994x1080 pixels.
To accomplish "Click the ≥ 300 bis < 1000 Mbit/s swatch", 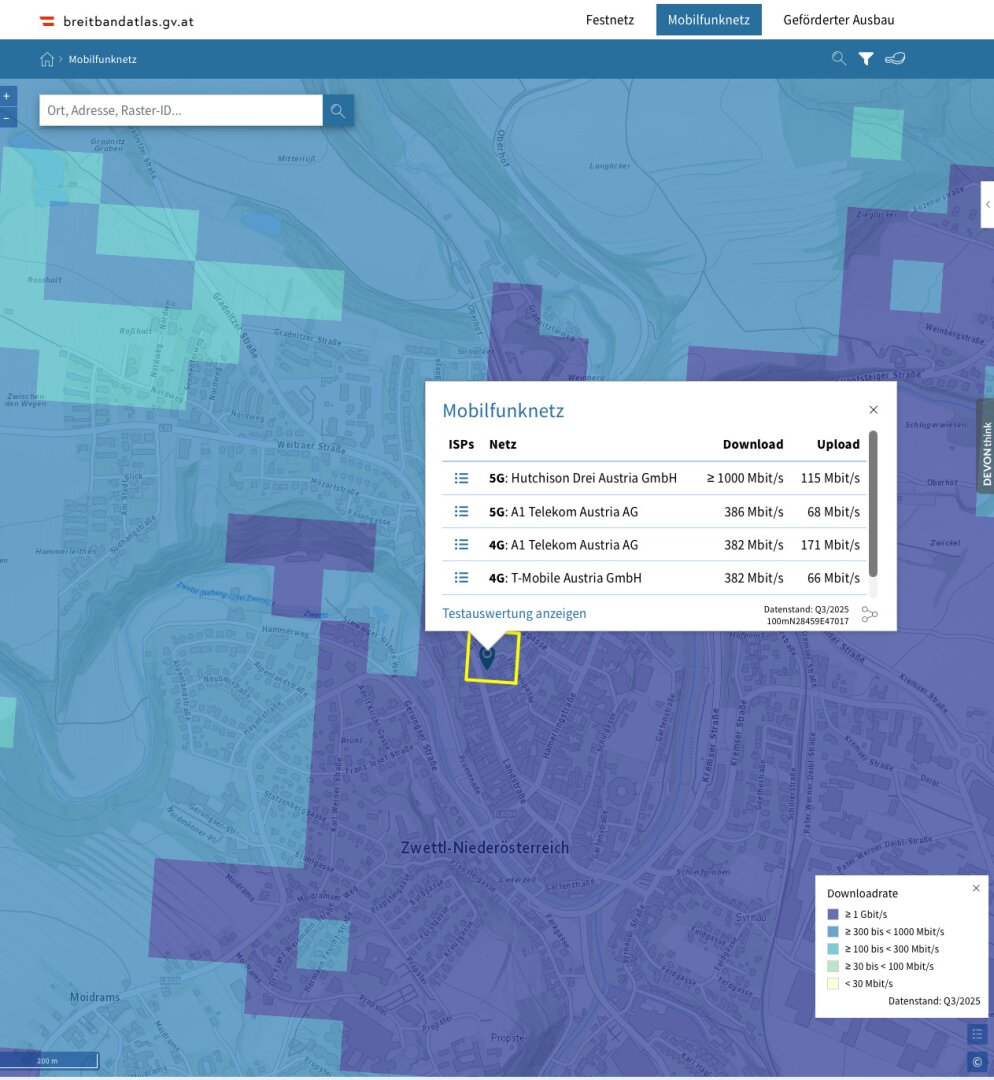I will 833,931.
